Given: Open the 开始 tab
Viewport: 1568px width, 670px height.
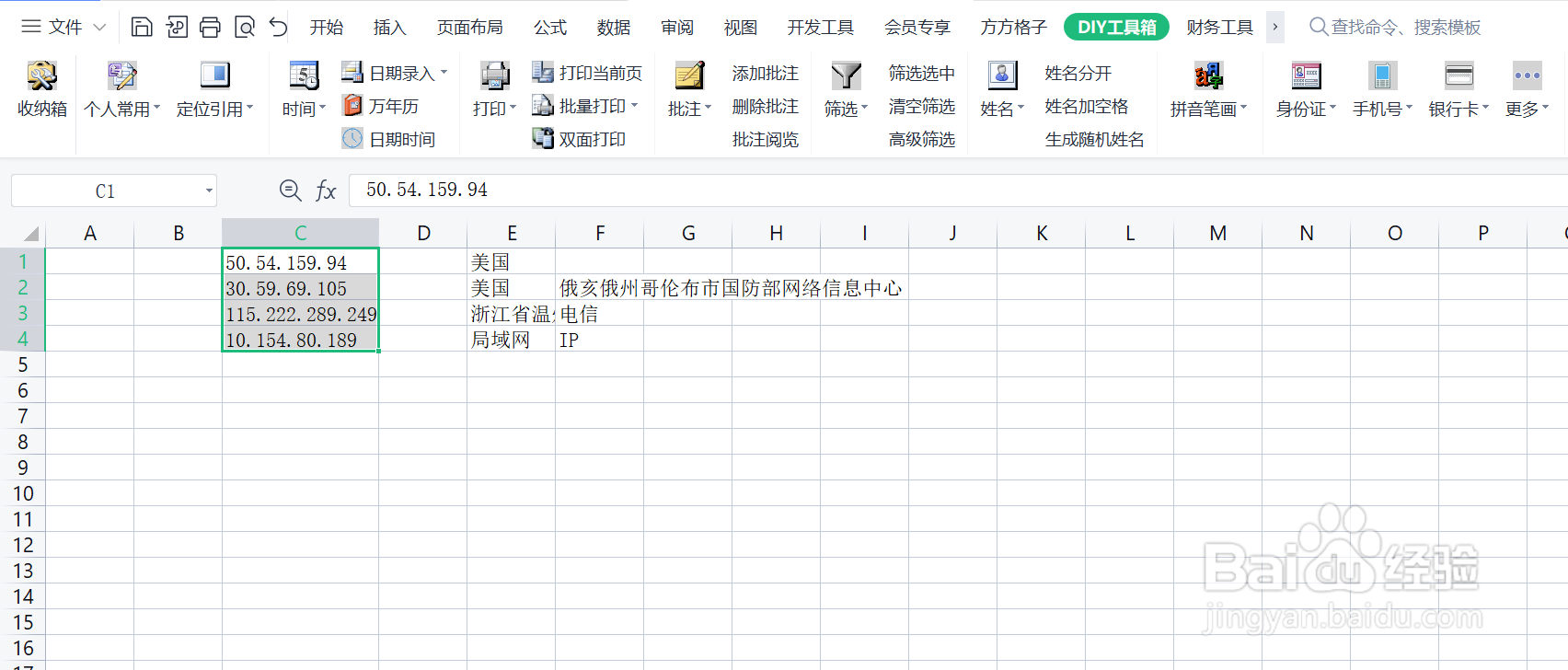Looking at the screenshot, I should point(327,27).
